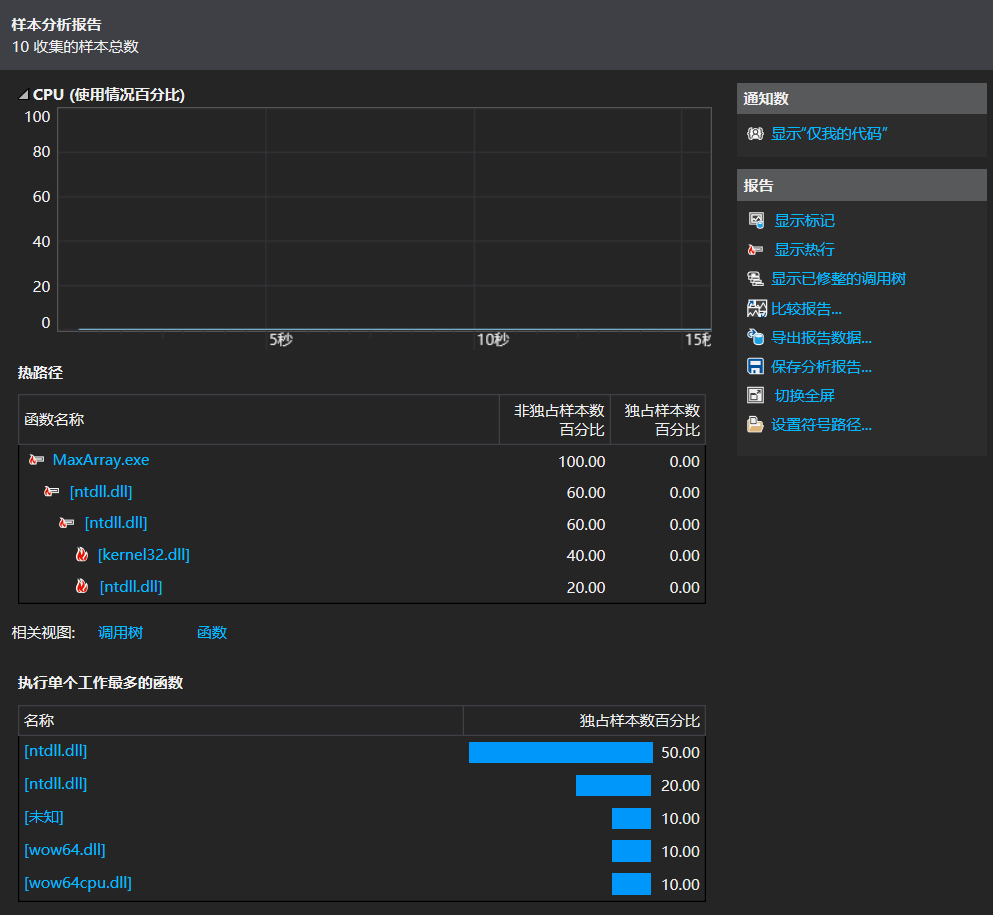Open the 设置符号路径... link

821,425
